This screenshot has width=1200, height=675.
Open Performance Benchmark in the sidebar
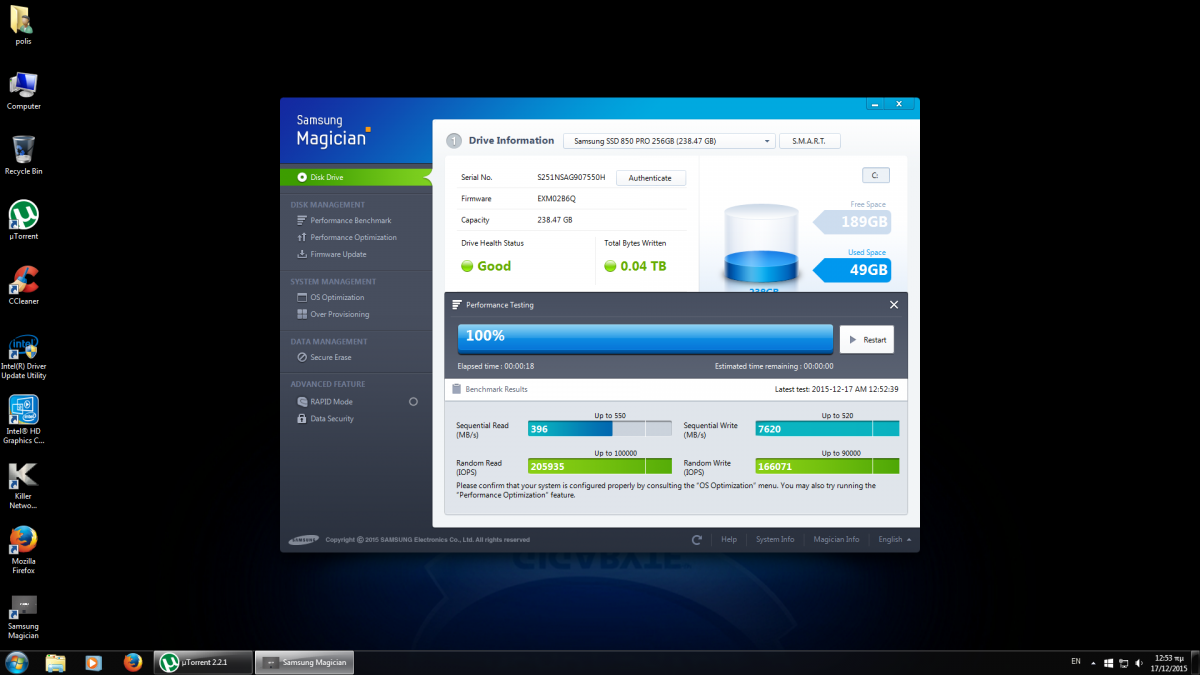coord(350,220)
